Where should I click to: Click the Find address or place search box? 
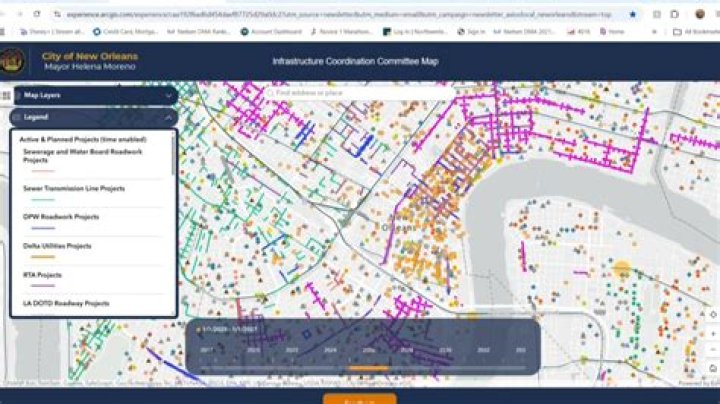[x=359, y=93]
